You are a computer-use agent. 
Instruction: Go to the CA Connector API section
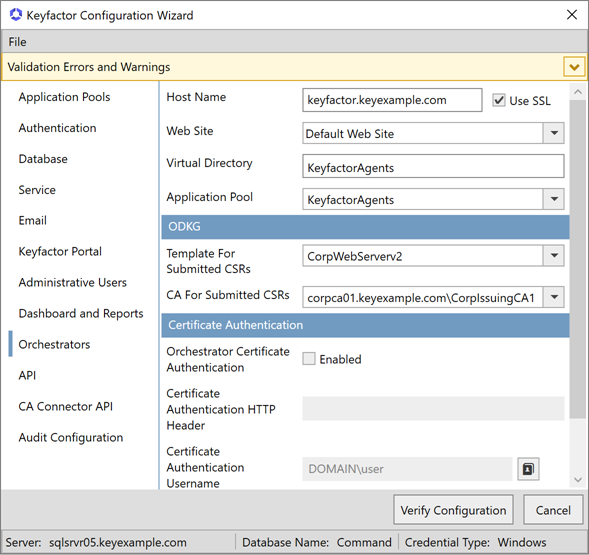coord(66,407)
